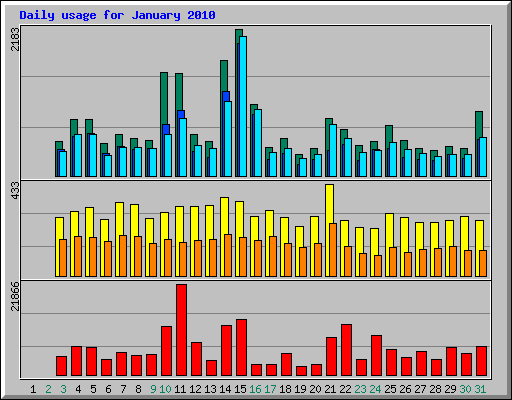Select the green day label 9
Screen dimensions: 512x400
(x=153, y=389)
